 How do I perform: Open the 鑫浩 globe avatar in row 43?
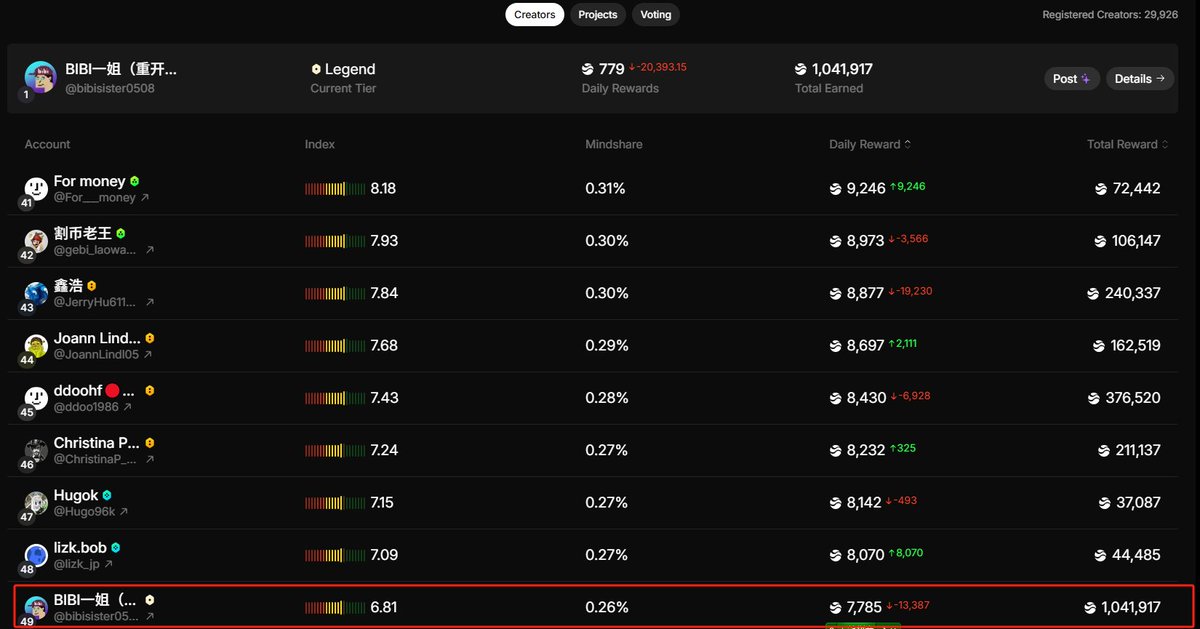point(37,293)
